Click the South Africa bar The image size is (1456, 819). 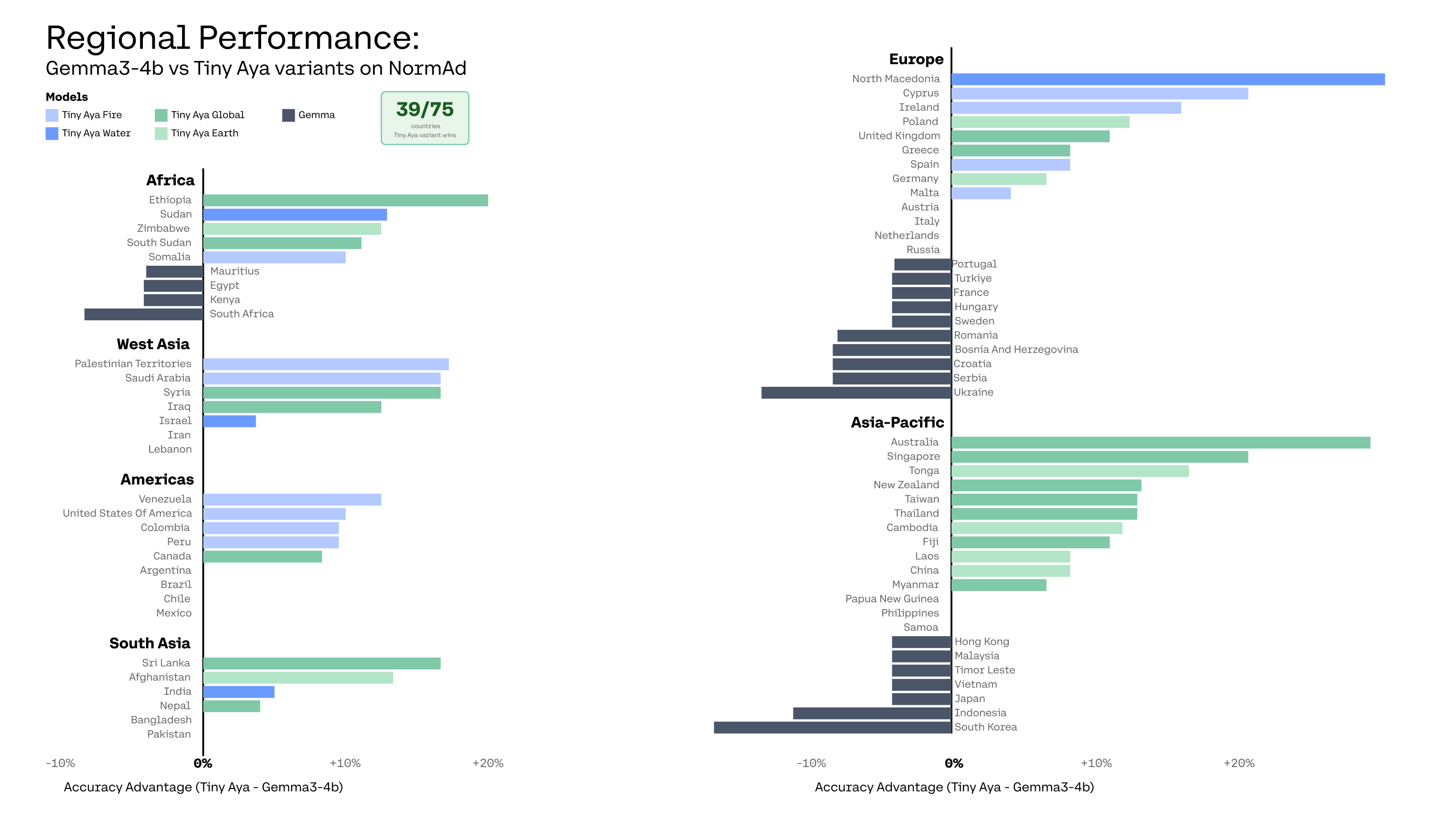(144, 314)
